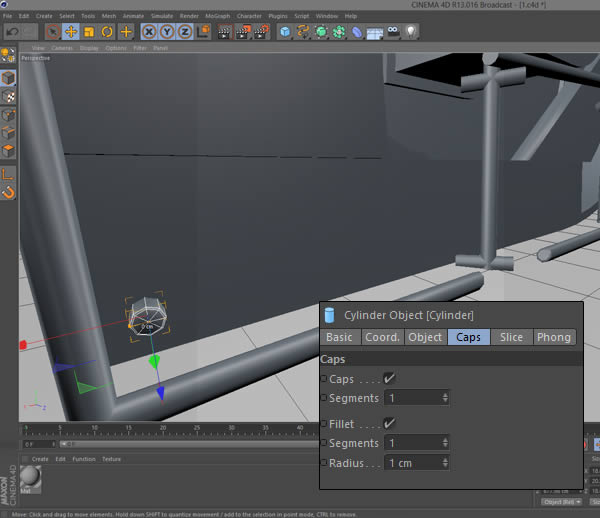Select the Caps tab
Screen dimensions: 600x518
point(468,337)
